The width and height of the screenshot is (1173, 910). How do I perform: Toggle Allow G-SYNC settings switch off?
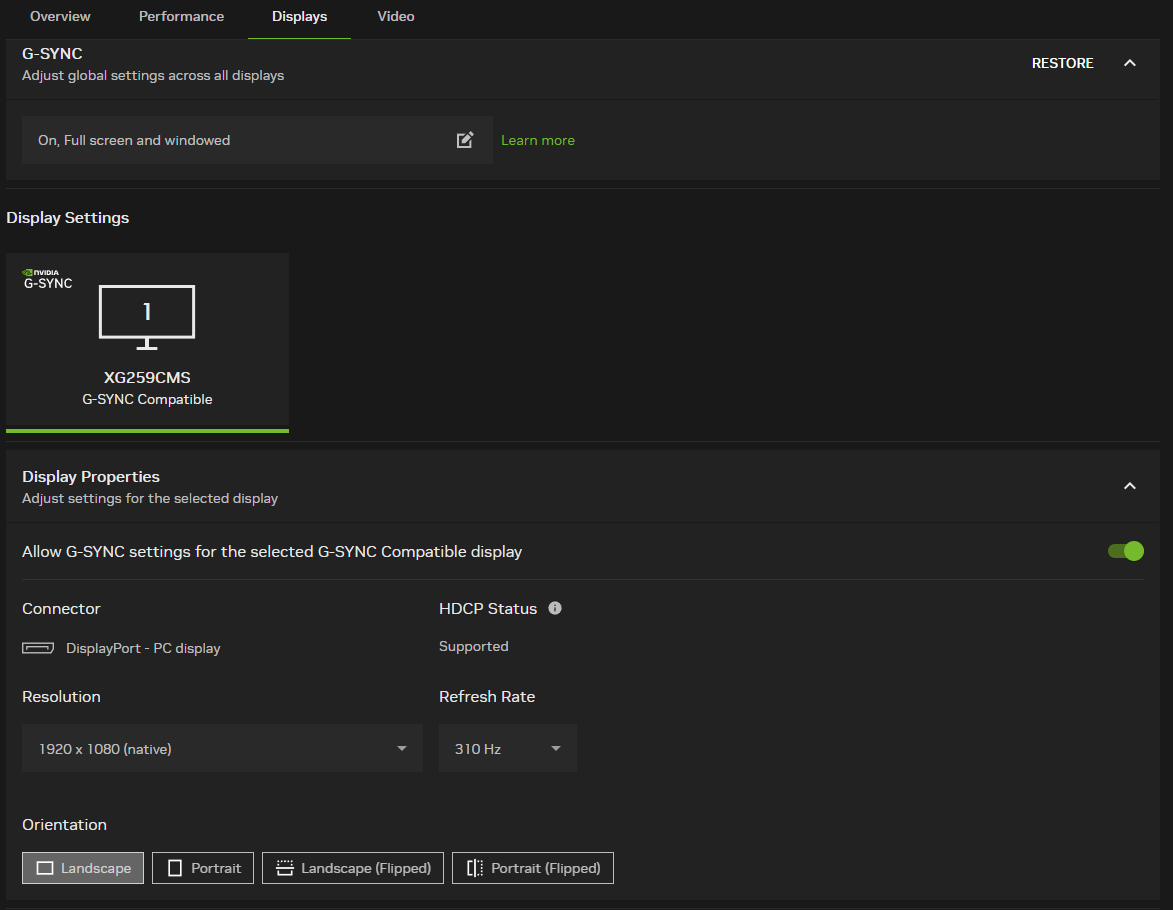point(1125,552)
